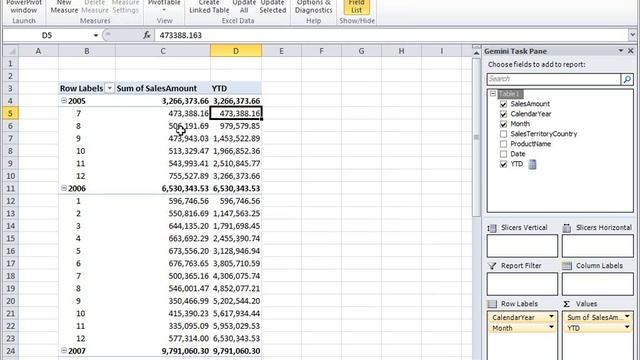640x360 pixels.
Task: Click cell with value 755,527.89
Action: pyautogui.click(x=163, y=176)
